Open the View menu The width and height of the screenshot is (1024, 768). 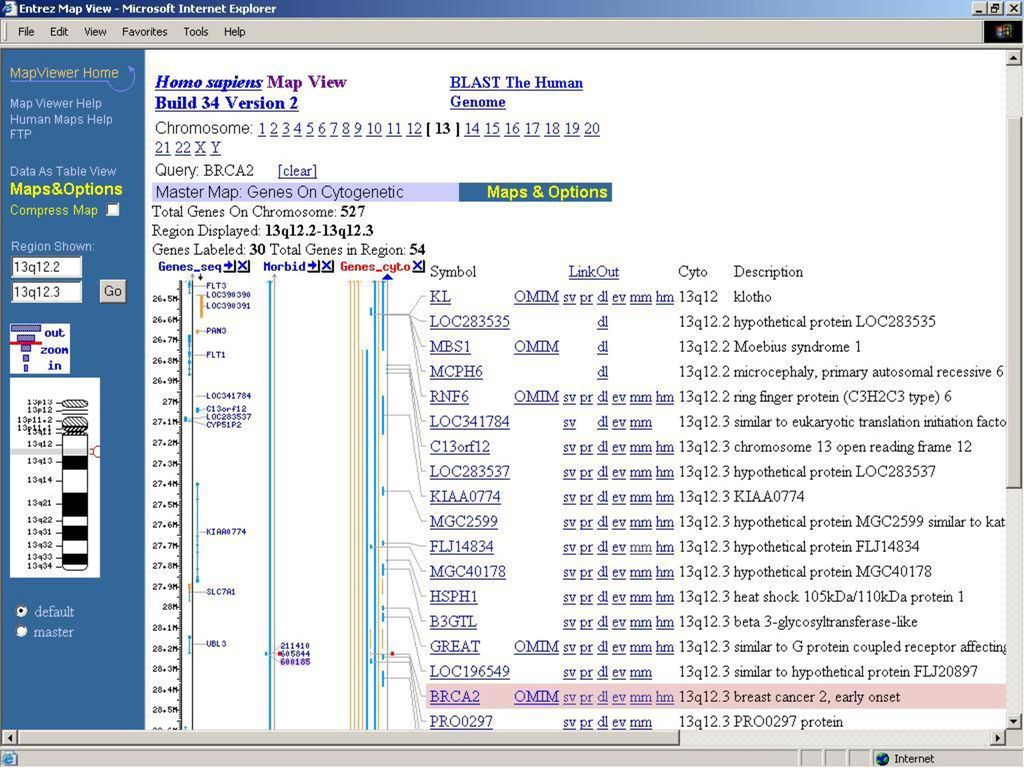95,31
